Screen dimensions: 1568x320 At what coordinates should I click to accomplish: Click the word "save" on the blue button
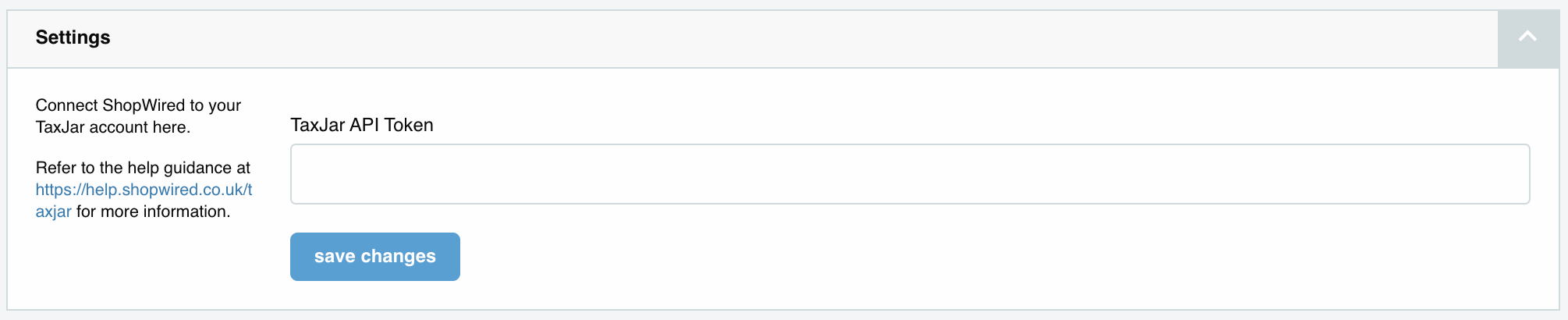coord(335,257)
